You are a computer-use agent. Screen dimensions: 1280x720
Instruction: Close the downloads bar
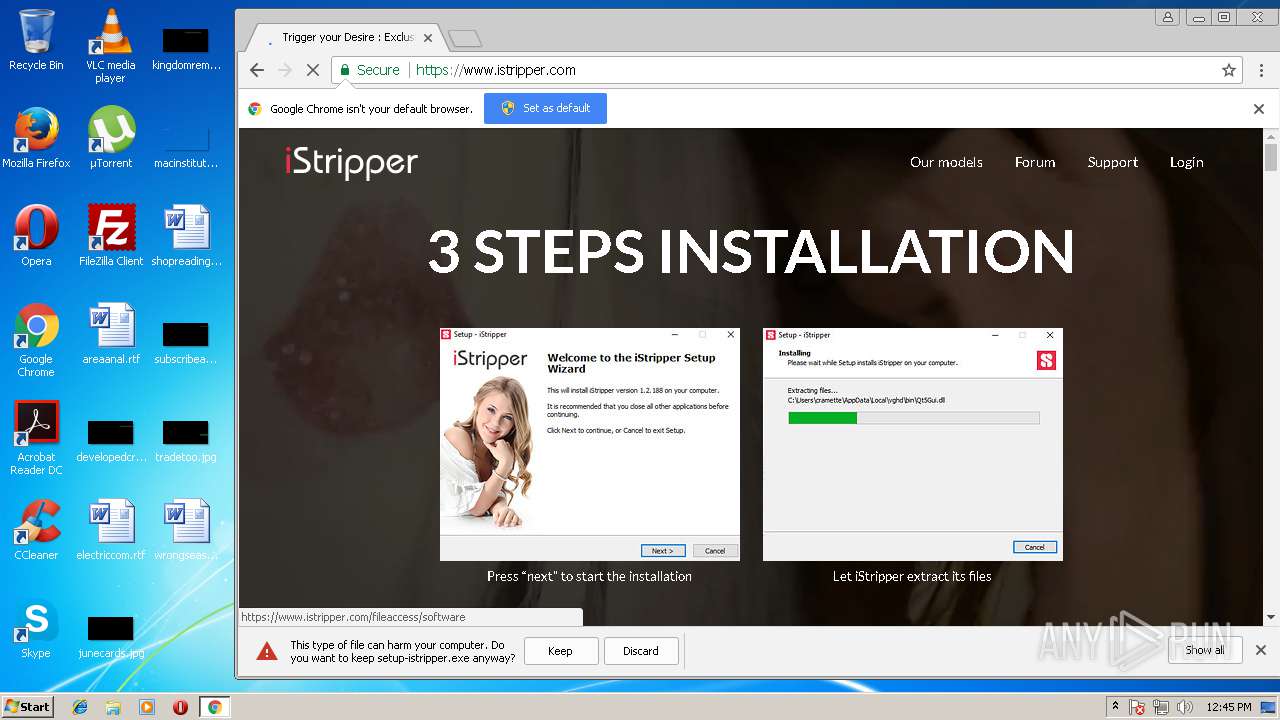(x=1261, y=650)
